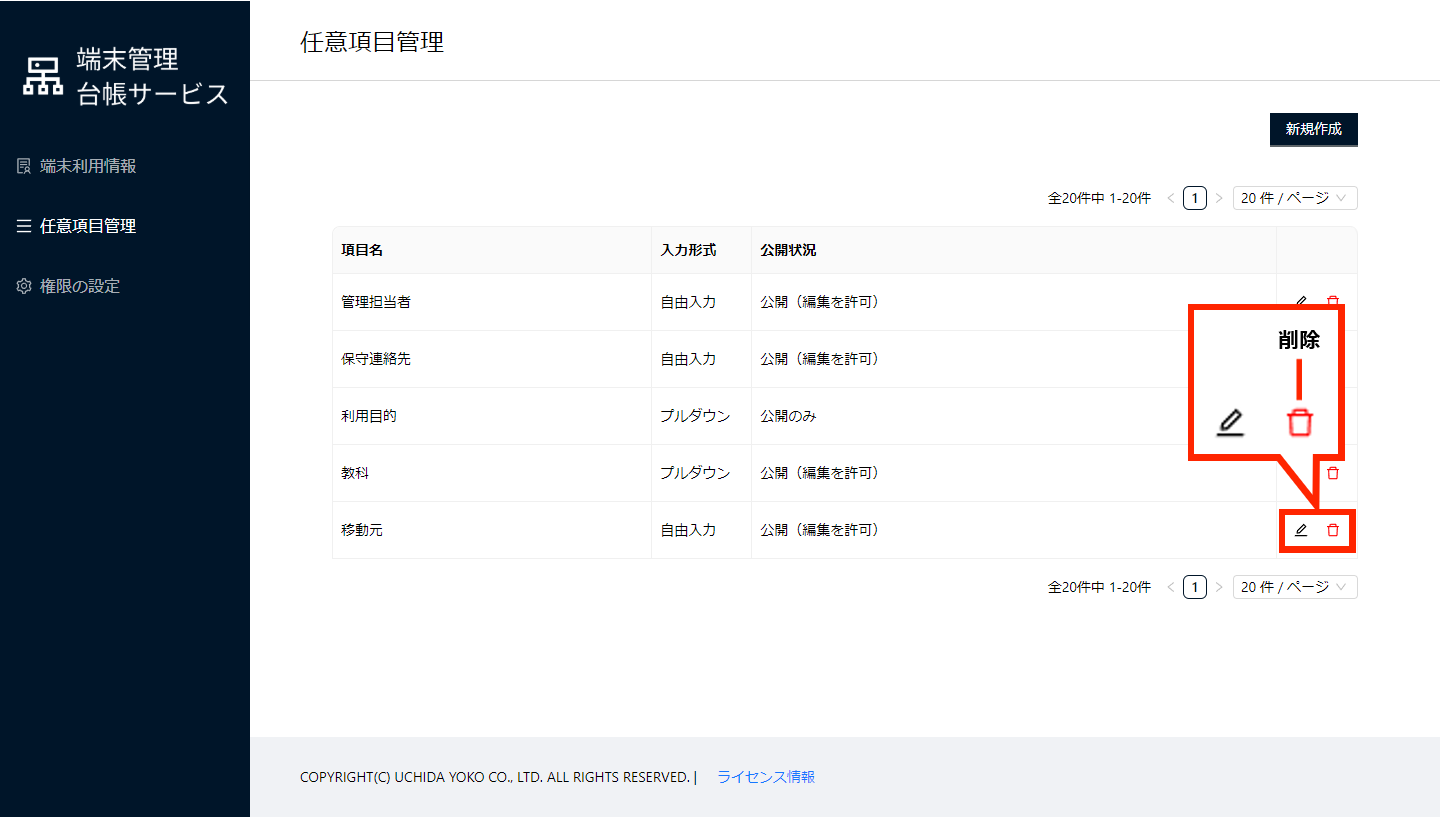Click the 端末管理台帳サービス logo icon

[43, 77]
